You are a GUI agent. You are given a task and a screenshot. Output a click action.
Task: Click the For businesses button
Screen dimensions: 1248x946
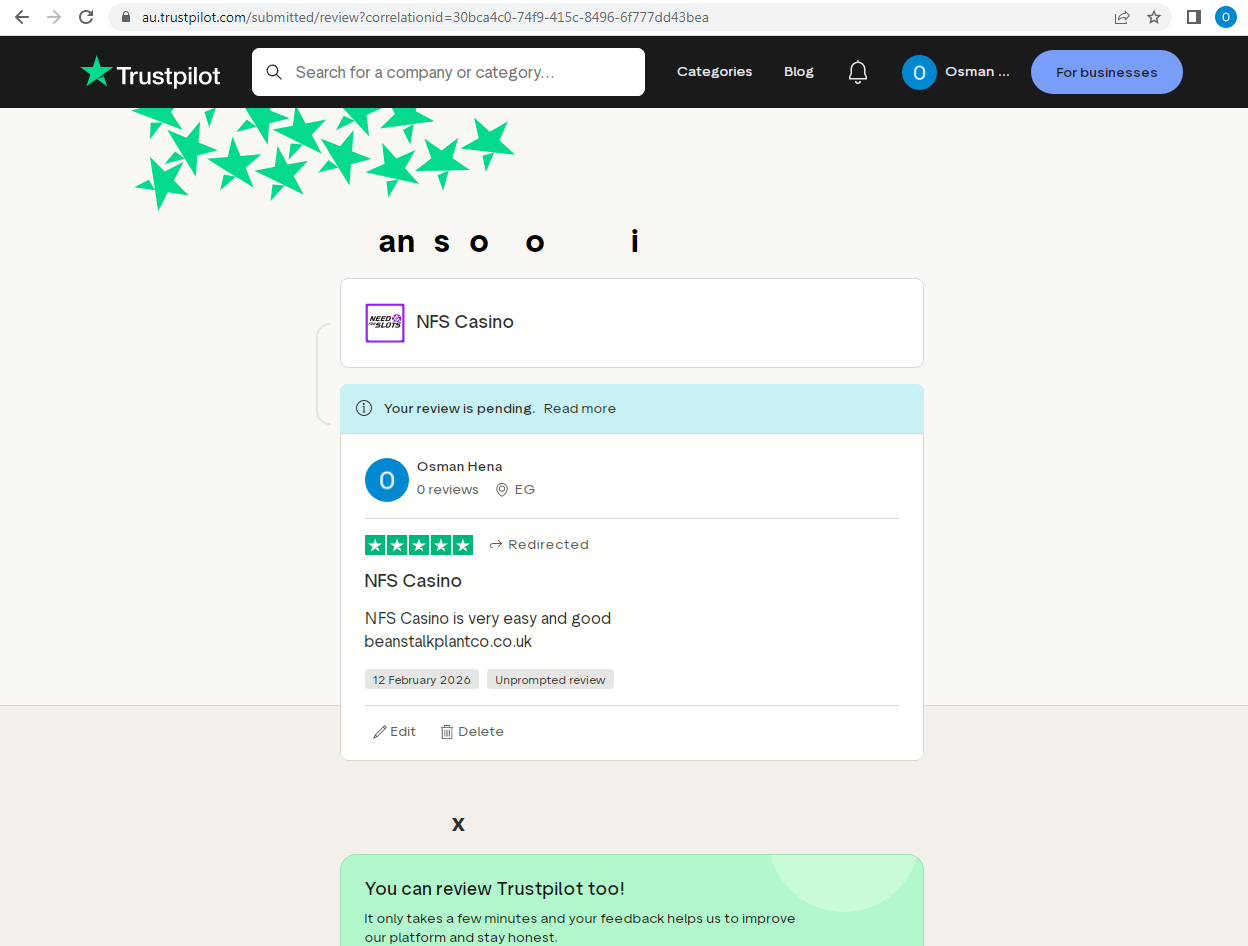click(x=1107, y=72)
